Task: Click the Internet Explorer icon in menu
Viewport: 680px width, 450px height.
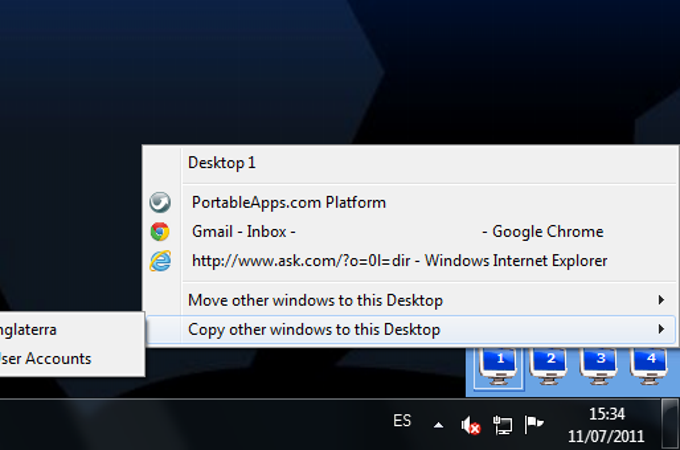Action: 160,261
